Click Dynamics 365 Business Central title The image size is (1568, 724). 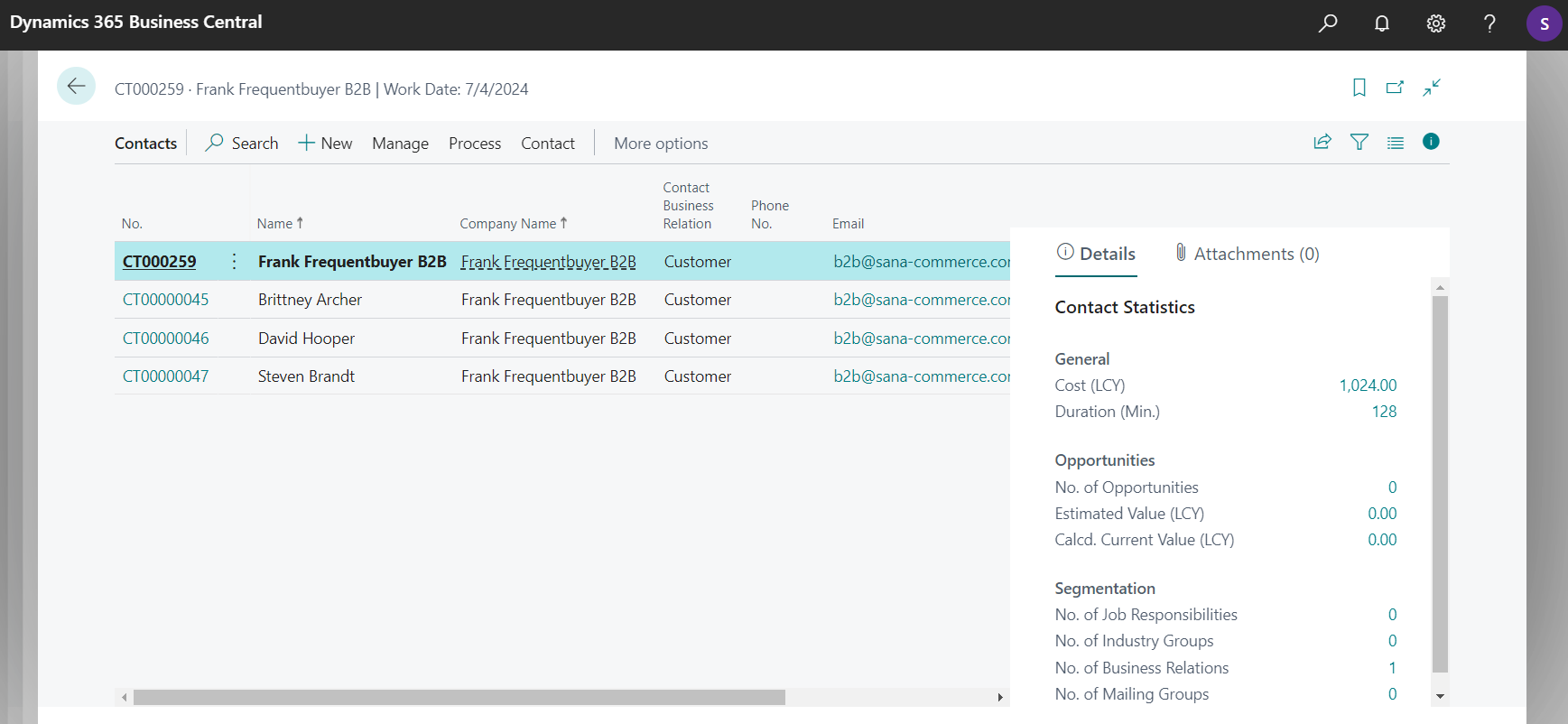(136, 22)
